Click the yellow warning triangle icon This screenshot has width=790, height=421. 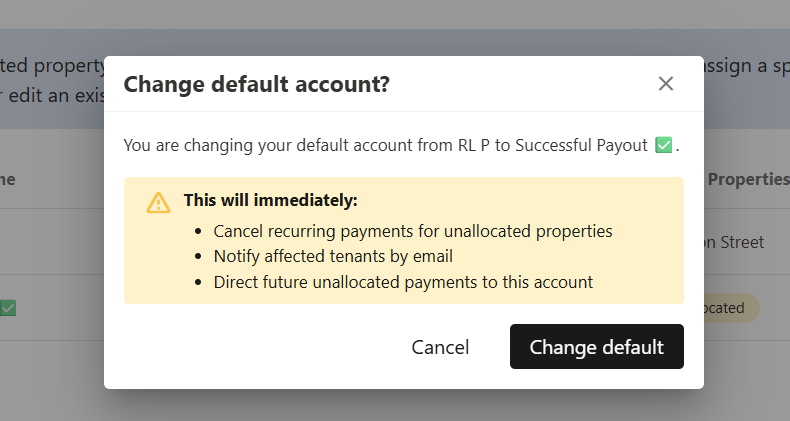click(x=158, y=203)
